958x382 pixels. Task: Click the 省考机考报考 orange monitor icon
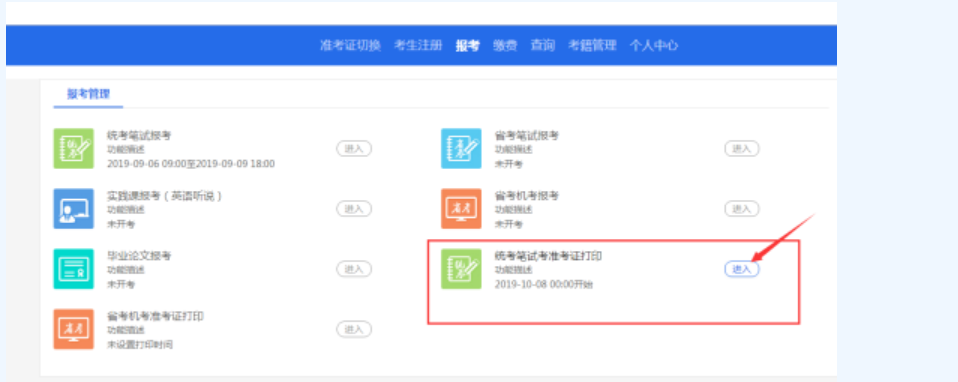[461, 208]
